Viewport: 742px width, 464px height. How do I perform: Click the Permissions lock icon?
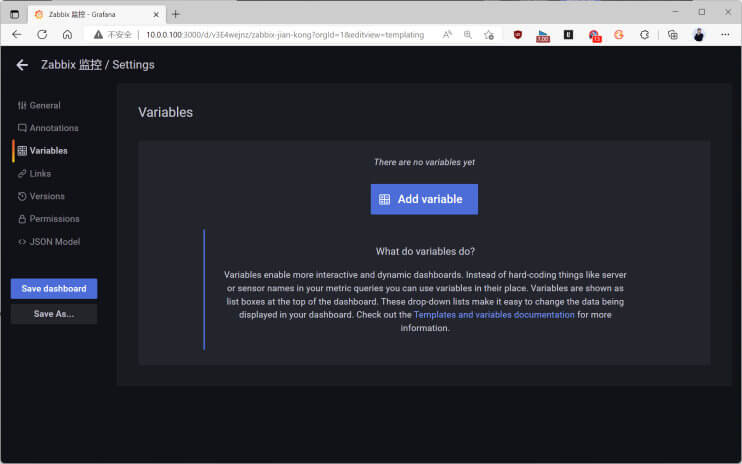coord(22,219)
